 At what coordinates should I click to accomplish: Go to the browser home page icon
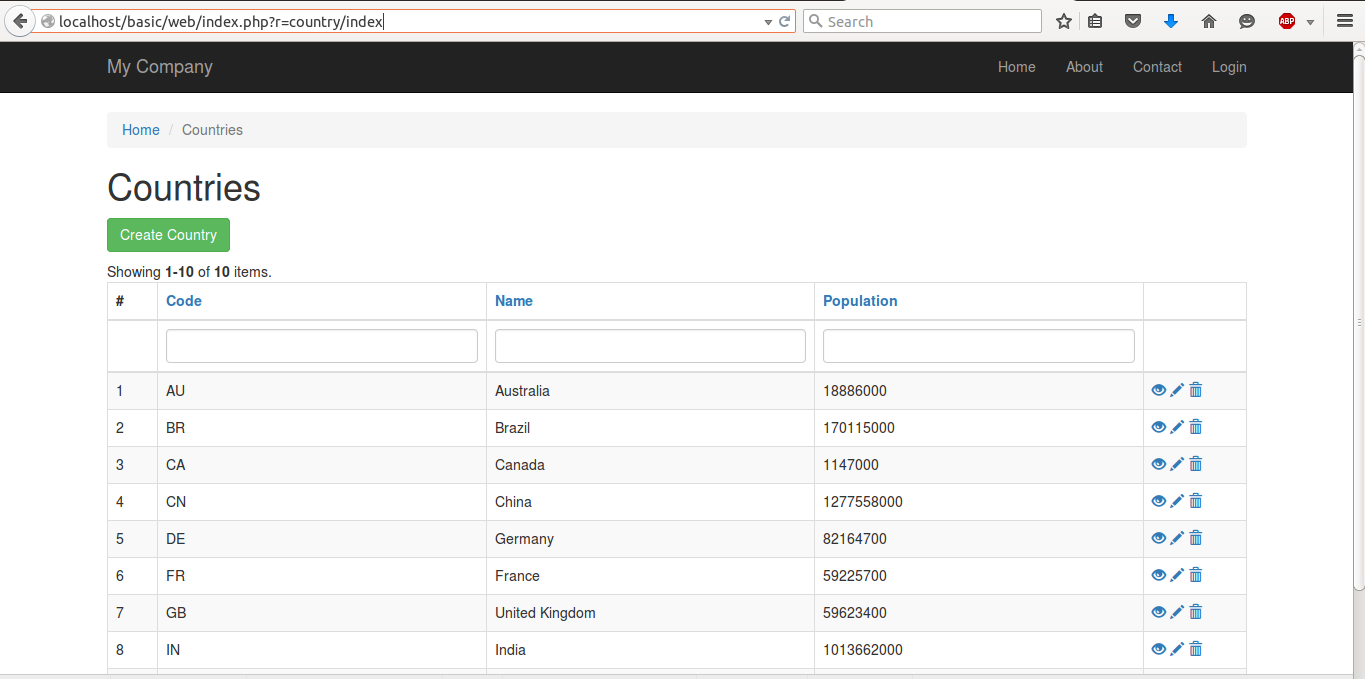pyautogui.click(x=1208, y=21)
